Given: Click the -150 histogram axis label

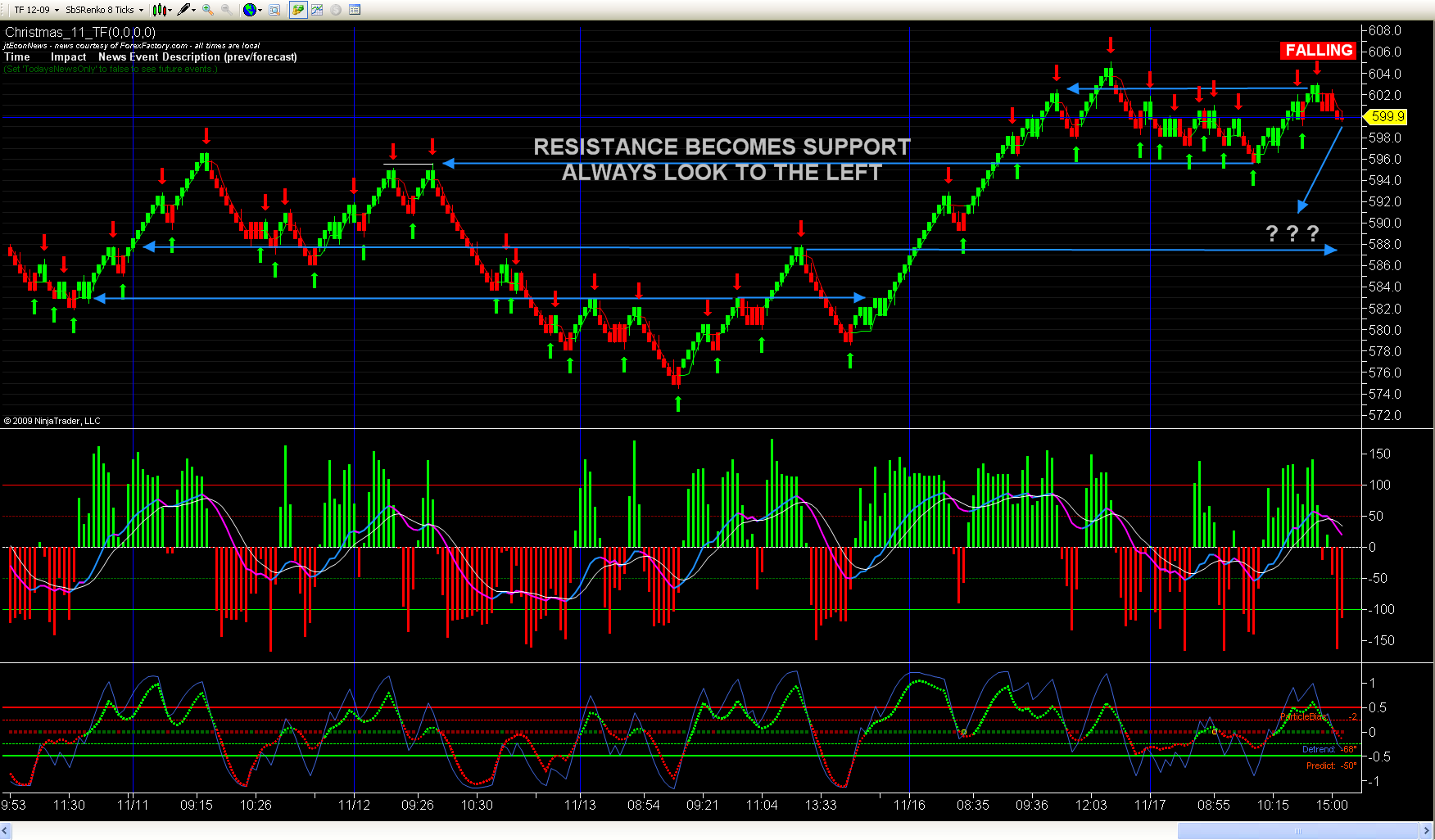Looking at the screenshot, I should [x=1380, y=640].
